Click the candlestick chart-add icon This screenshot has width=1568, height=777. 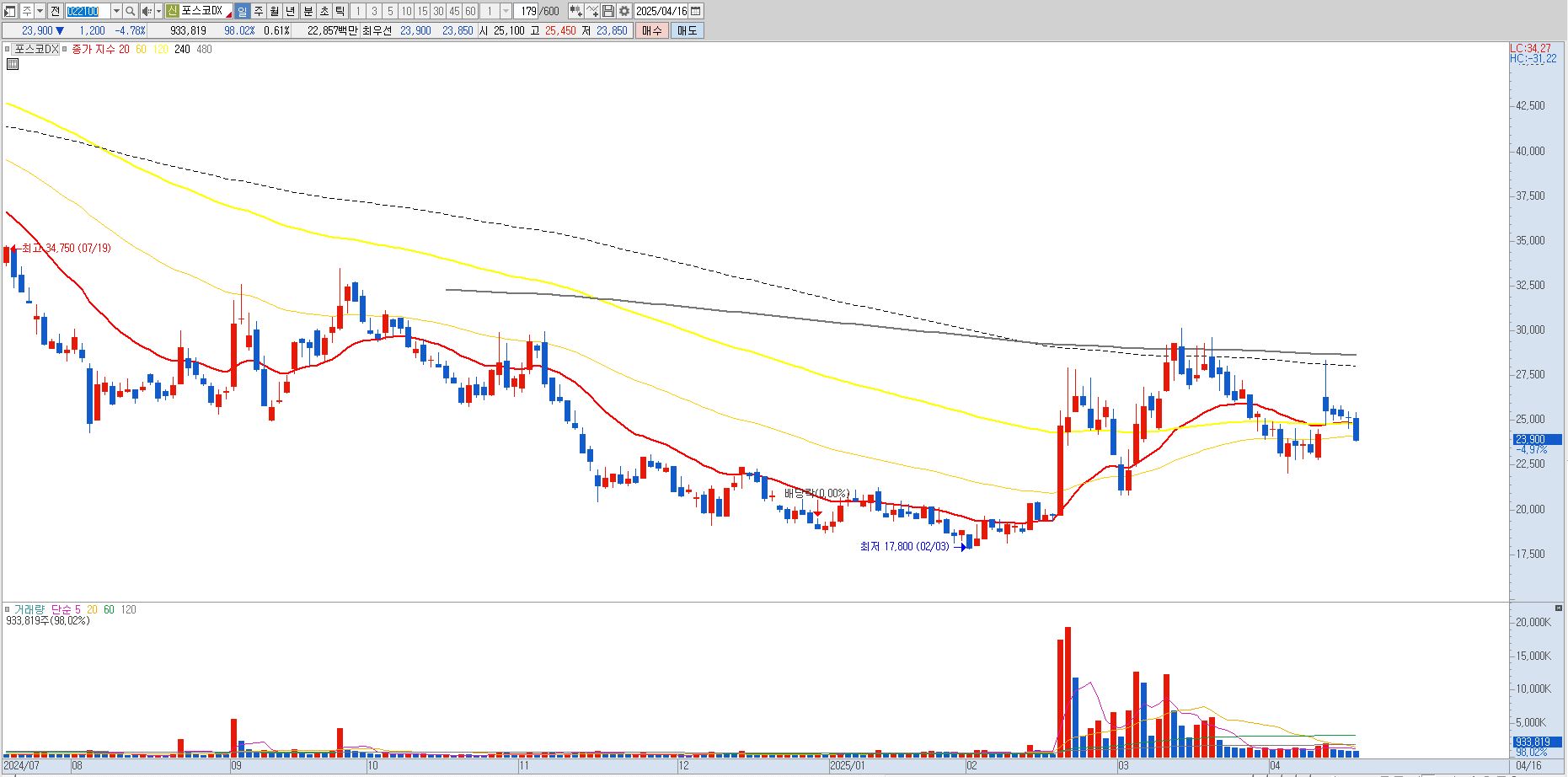pos(576,11)
